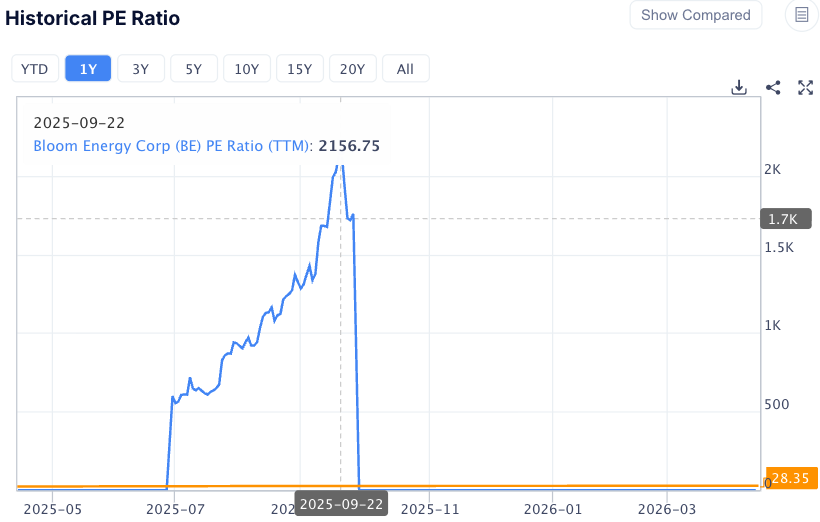Click the 28.35 orange value label
This screenshot has width=820, height=522.
[792, 480]
